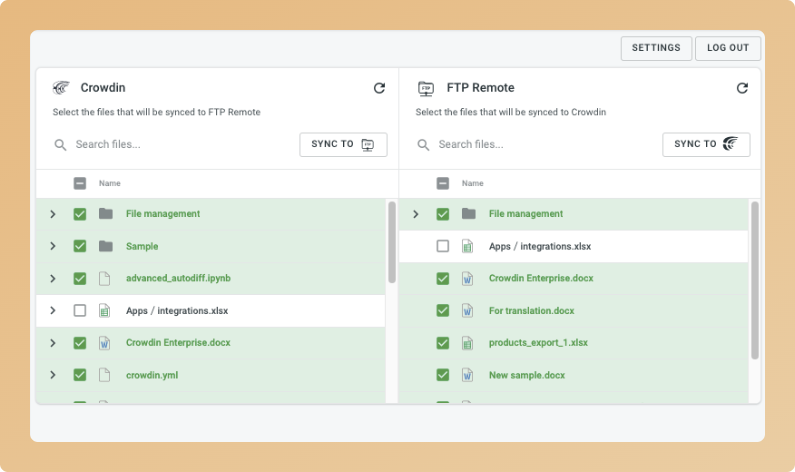The height and width of the screenshot is (472, 795).
Task: Uncheck advanced_autodiff.ipynb checkbox
Action: tap(80, 278)
